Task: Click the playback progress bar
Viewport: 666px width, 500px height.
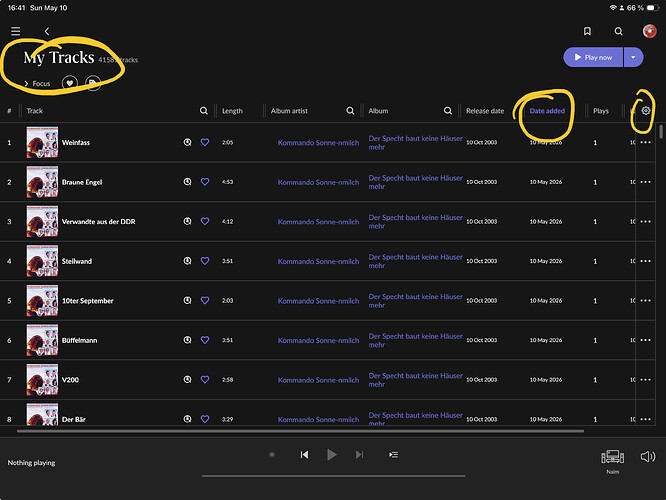Action: [333, 476]
